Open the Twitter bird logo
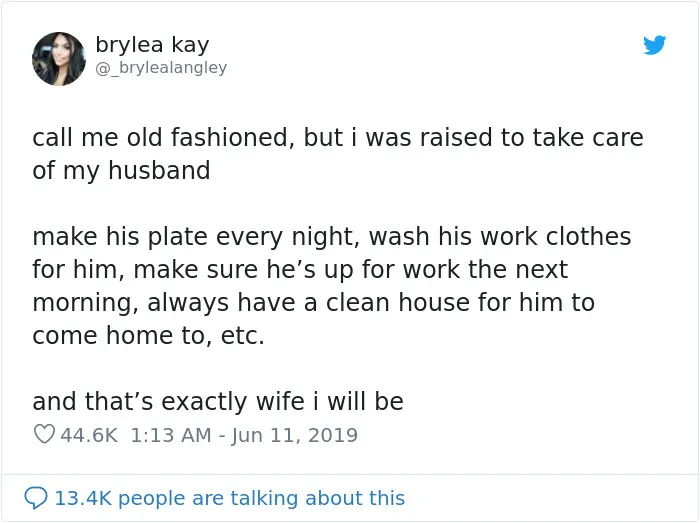Viewport: 700px width, 523px height. [654, 45]
